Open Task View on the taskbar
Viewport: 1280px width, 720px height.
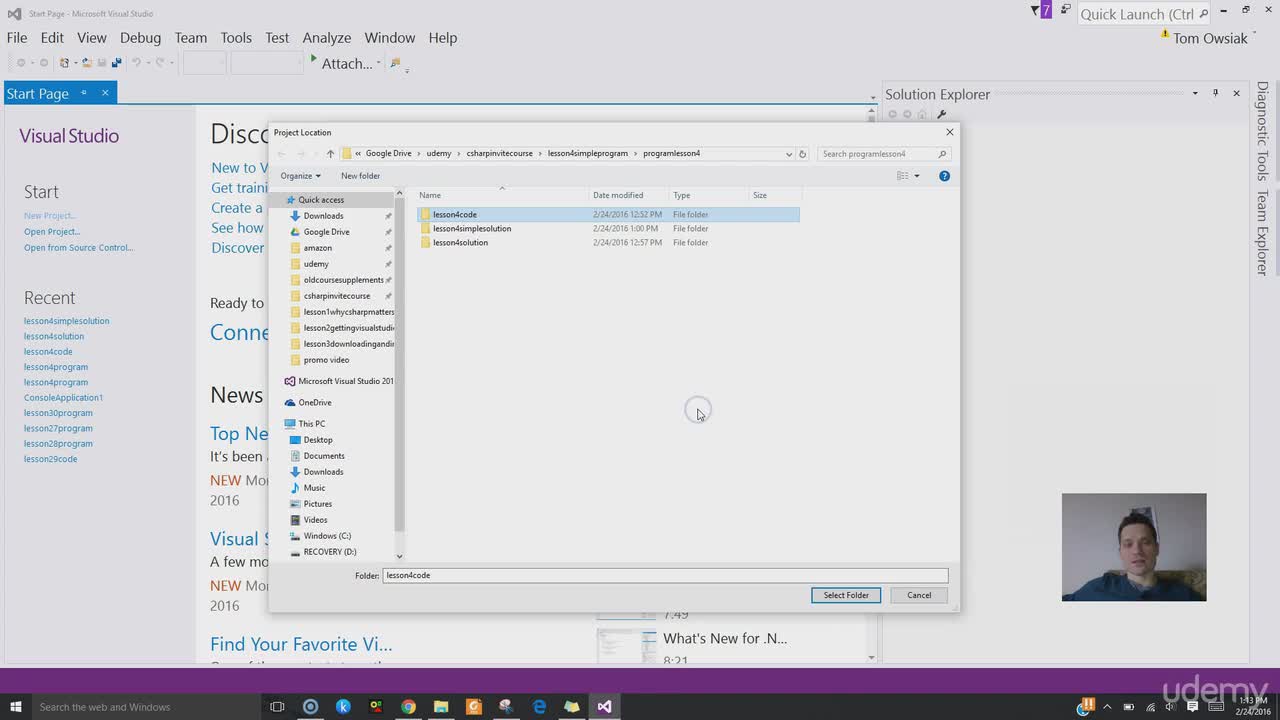(277, 707)
